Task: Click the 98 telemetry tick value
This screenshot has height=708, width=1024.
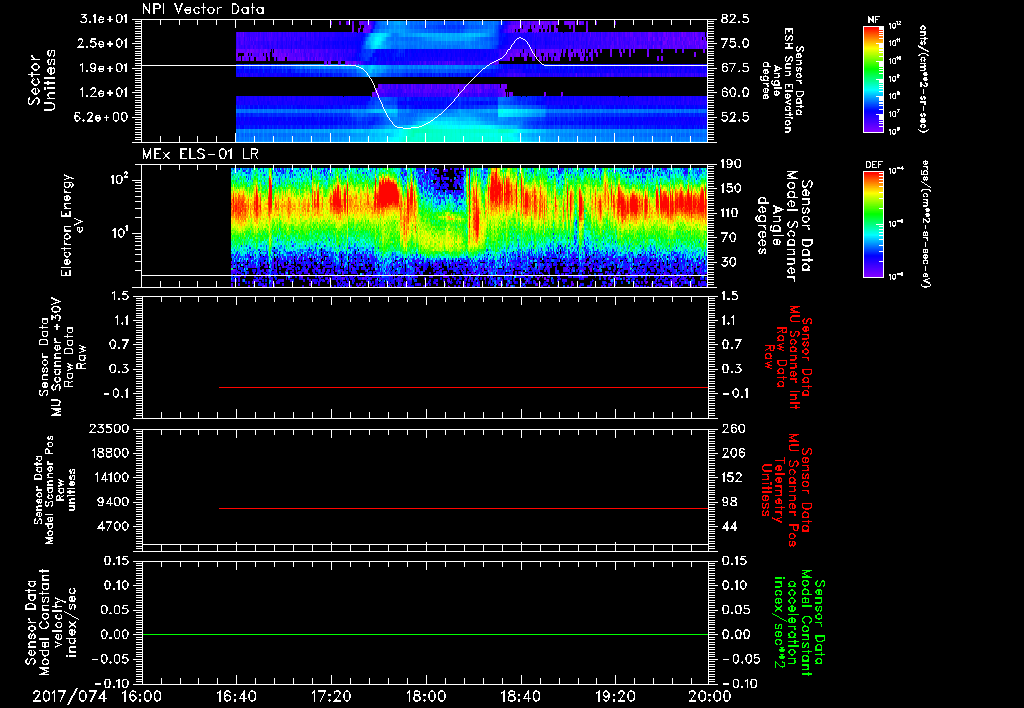Action: click(729, 502)
